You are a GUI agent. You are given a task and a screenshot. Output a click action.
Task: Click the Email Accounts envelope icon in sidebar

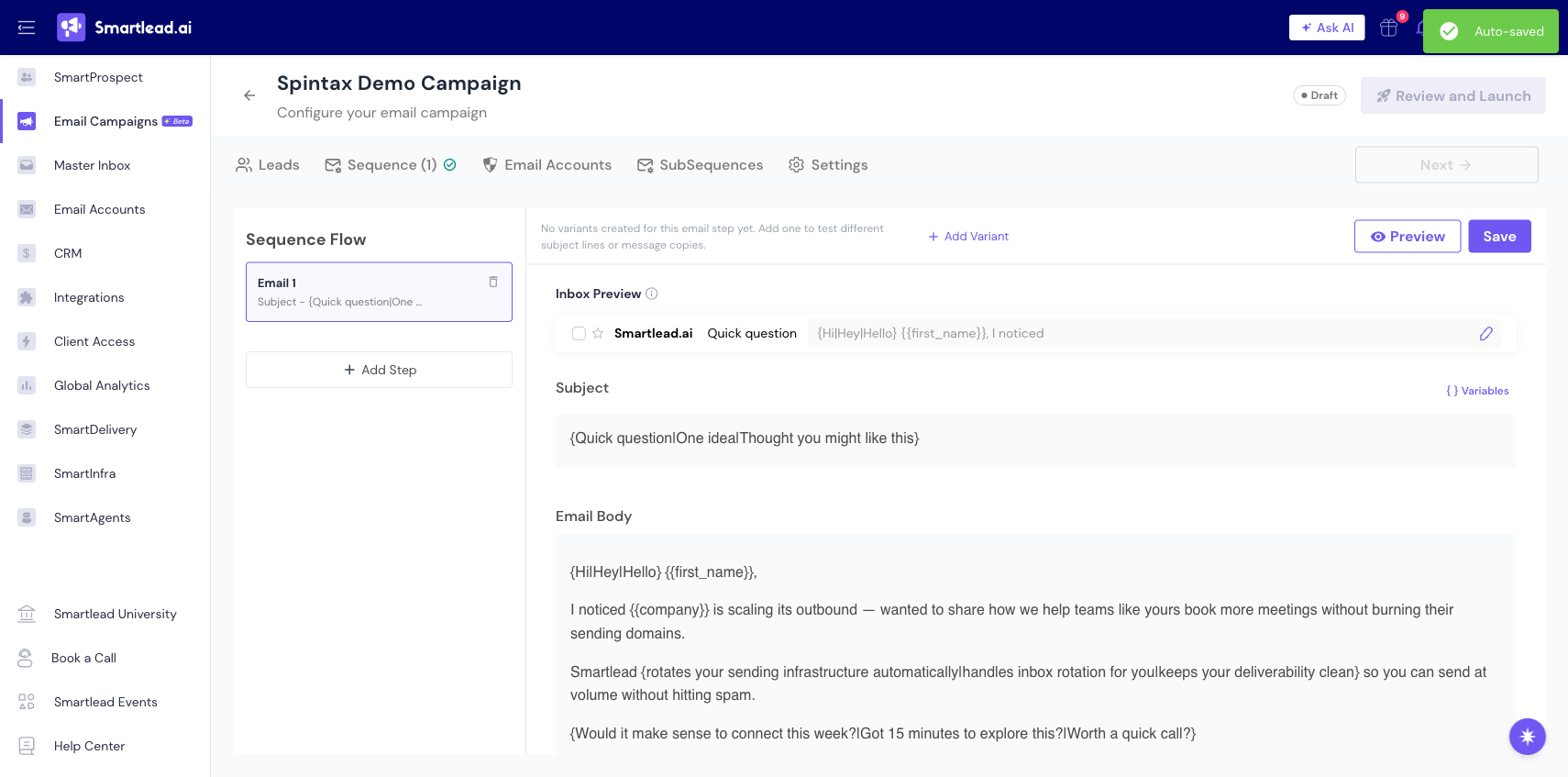(x=27, y=209)
